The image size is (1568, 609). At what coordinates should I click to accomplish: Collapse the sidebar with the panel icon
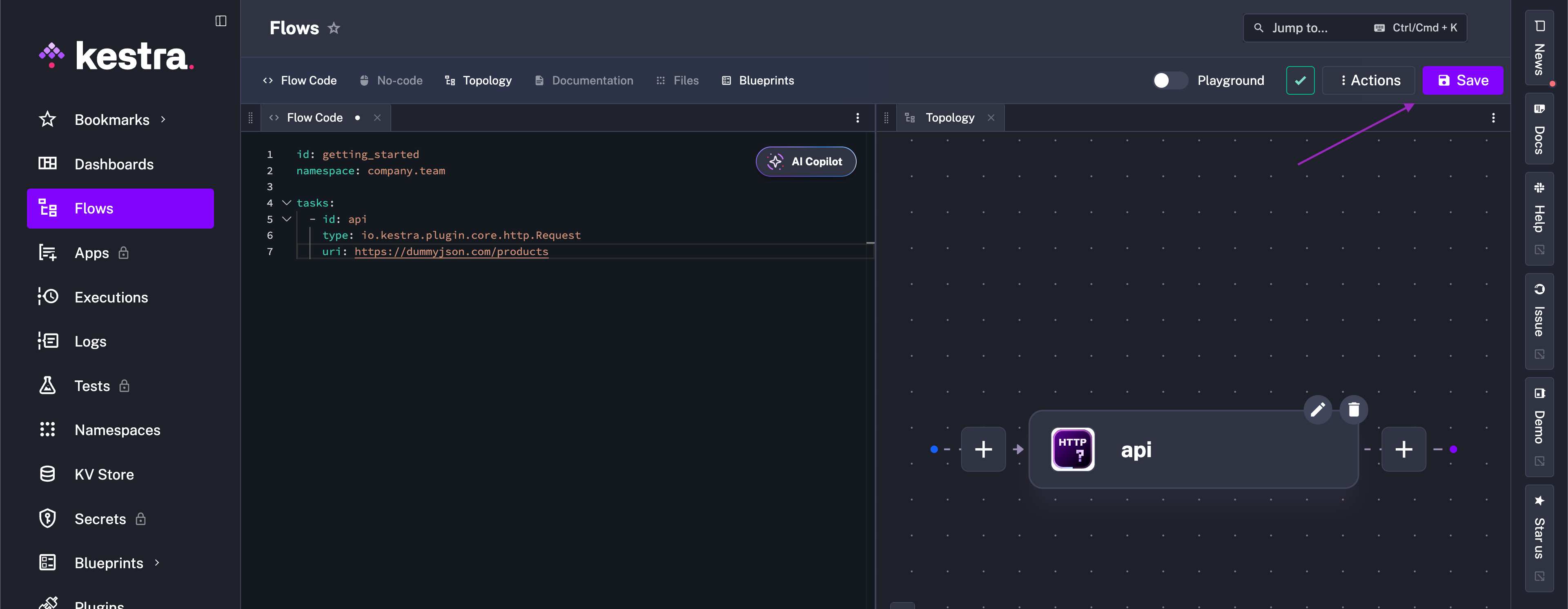[x=221, y=21]
